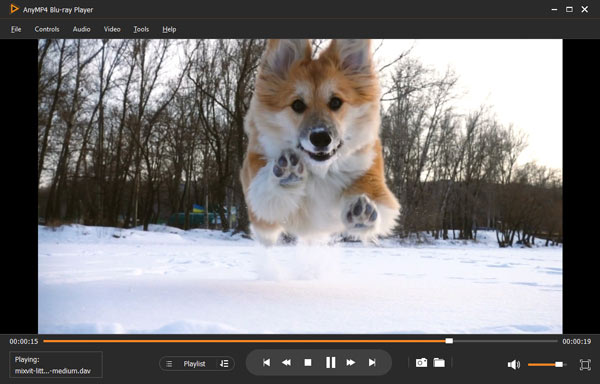Open the Tools menu
Screen dimensions: 600x384
[141, 29]
